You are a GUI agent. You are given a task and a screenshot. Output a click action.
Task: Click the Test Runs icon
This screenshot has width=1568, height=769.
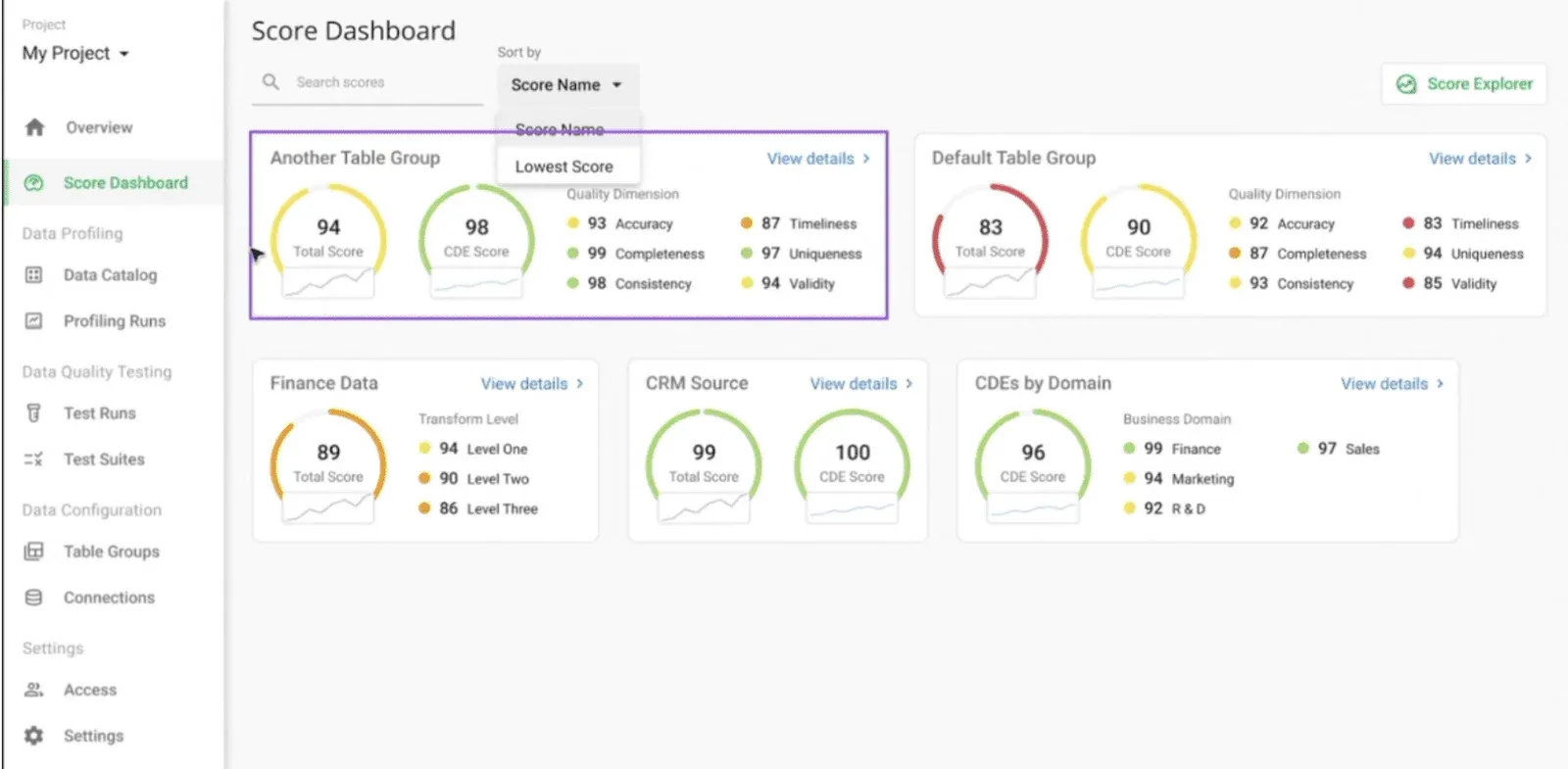(x=34, y=413)
